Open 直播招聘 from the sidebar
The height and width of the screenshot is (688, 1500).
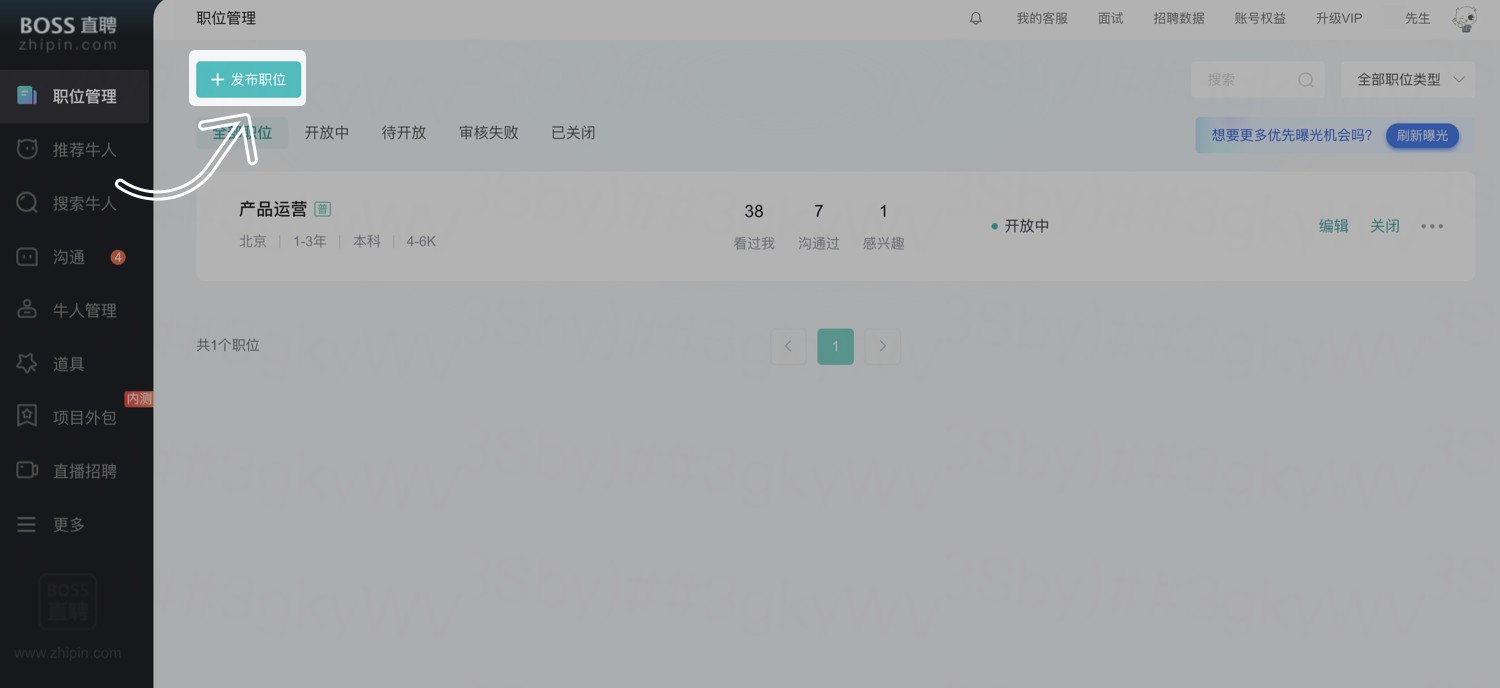pyautogui.click(x=84, y=470)
